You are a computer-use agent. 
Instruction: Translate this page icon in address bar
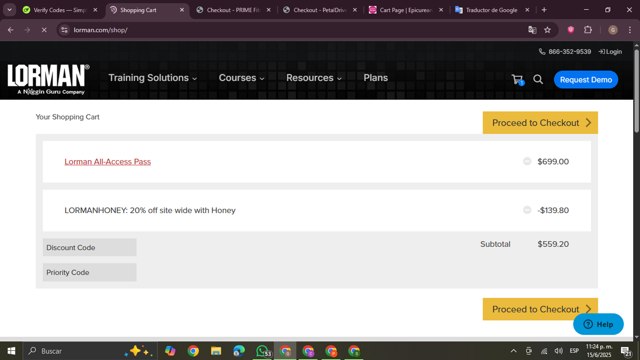(x=532, y=30)
